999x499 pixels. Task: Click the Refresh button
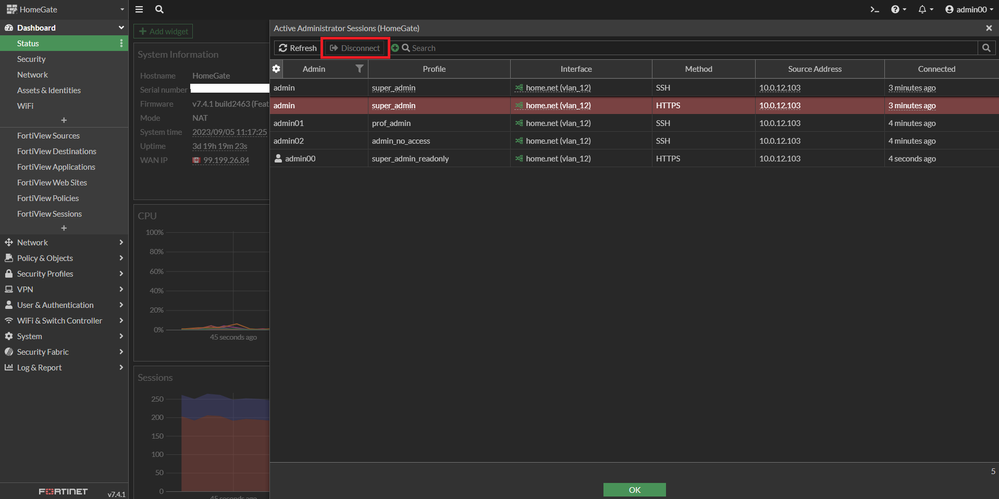tap(298, 48)
